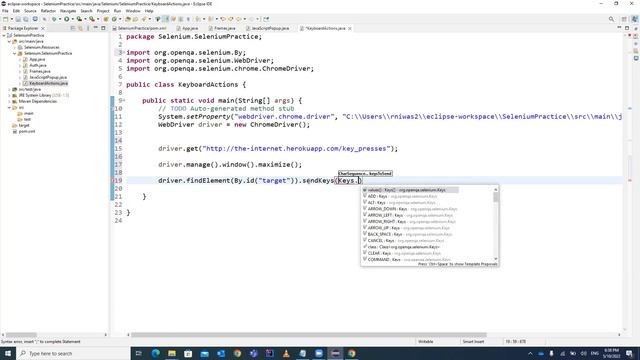Viewport: 640px width, 360px height.
Task: Click the Windows taskbar search box
Action: [73, 353]
